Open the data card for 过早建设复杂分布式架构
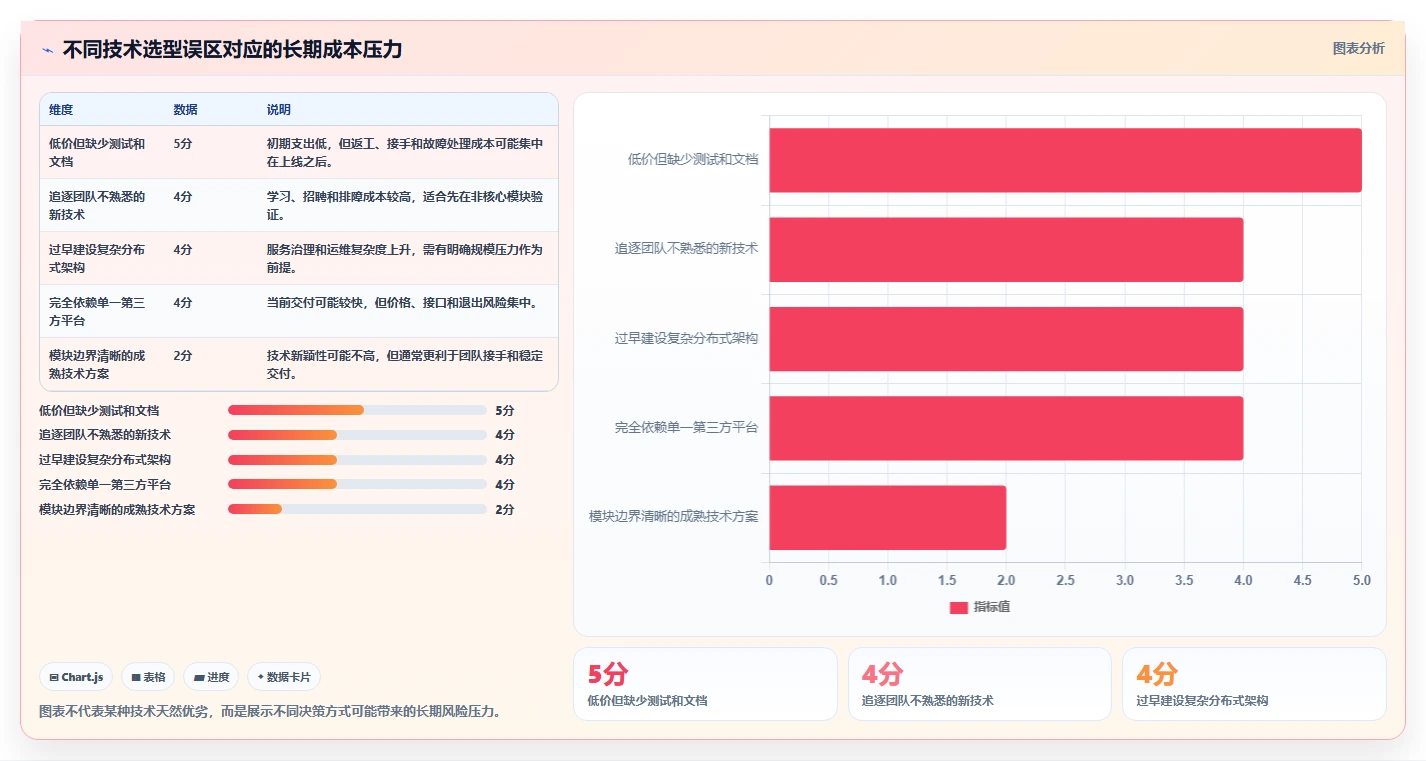The image size is (1426, 761). pos(1254,684)
